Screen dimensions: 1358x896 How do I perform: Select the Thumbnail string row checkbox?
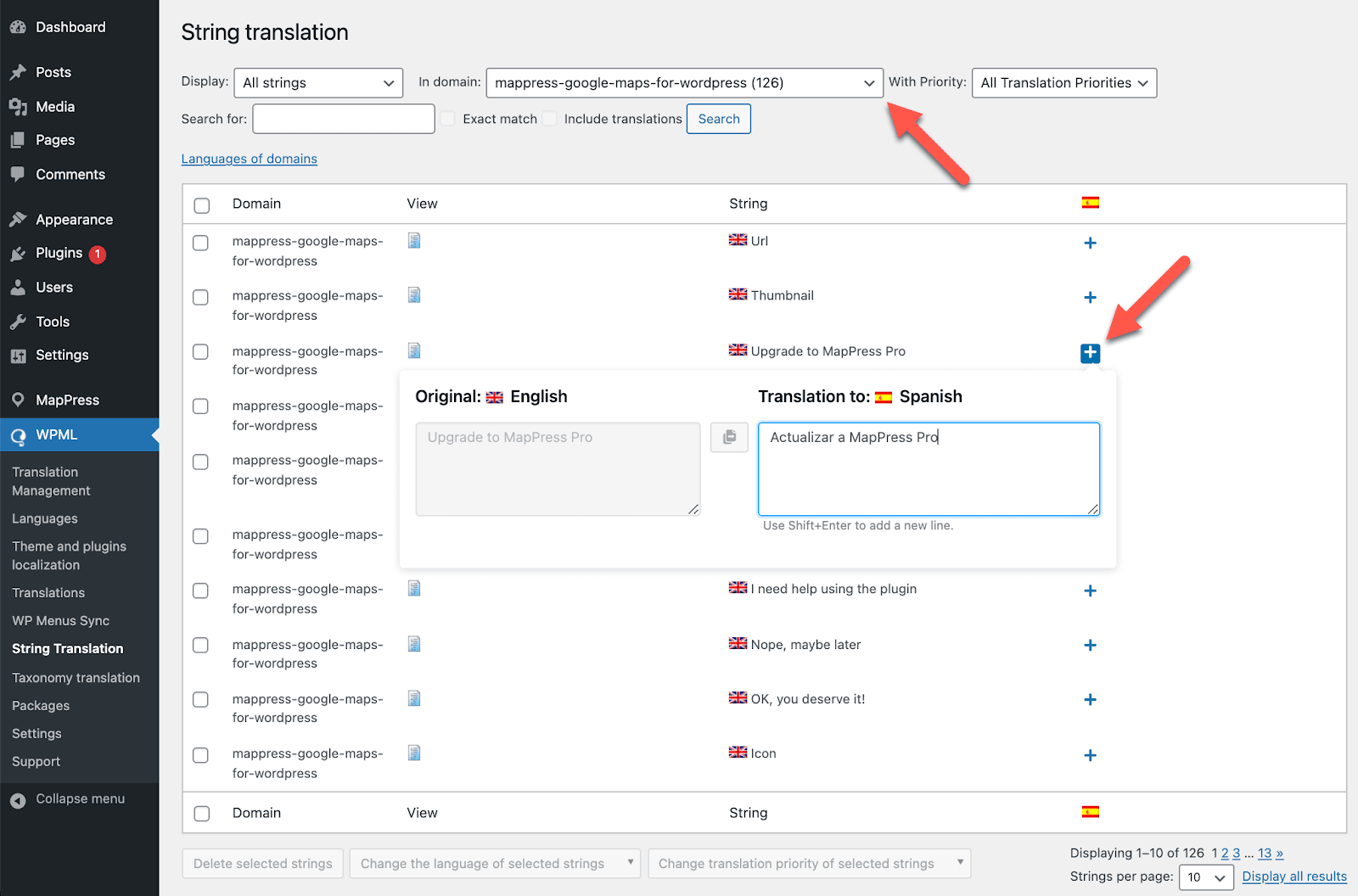tap(201, 297)
